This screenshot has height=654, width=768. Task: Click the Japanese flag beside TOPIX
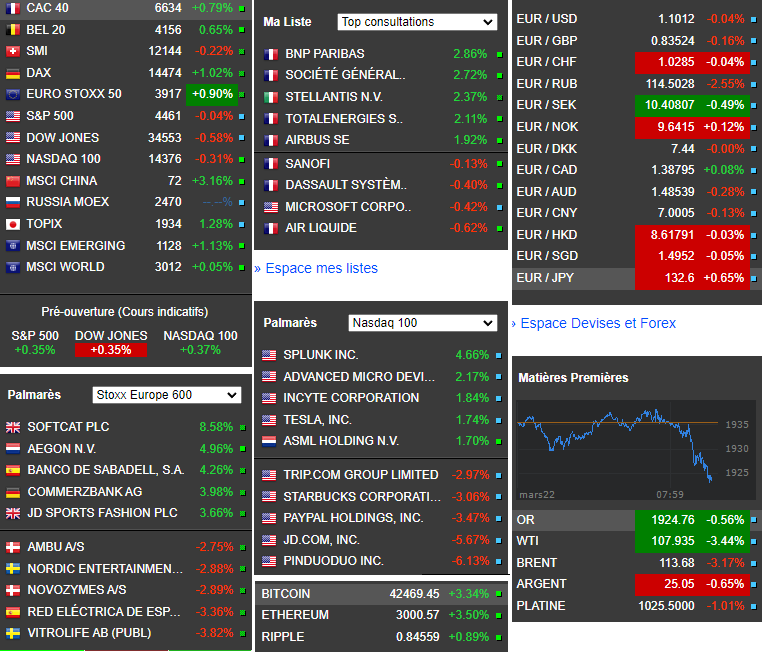point(13,224)
